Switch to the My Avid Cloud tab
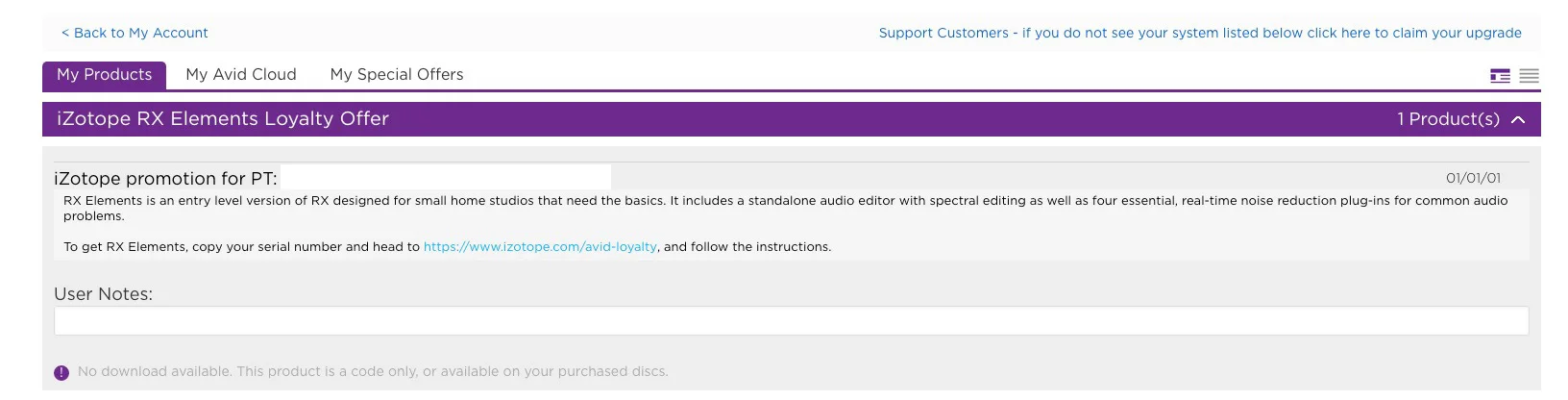 tap(241, 75)
